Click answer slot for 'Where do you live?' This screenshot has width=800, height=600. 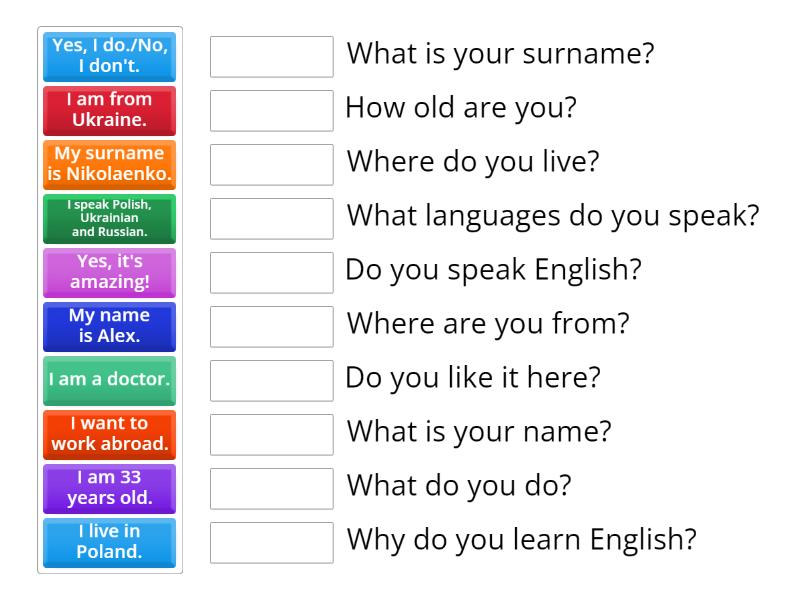point(272,165)
